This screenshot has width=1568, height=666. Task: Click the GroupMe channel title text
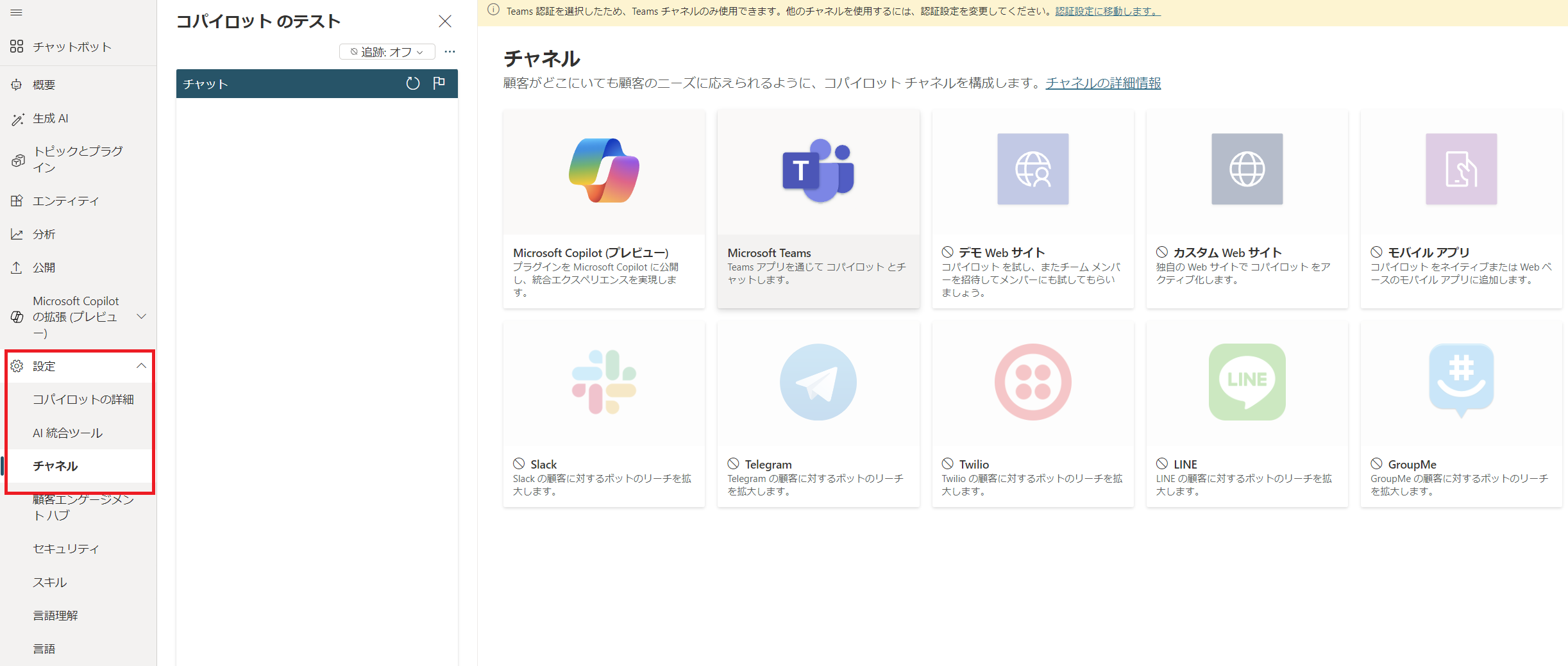click(1412, 465)
